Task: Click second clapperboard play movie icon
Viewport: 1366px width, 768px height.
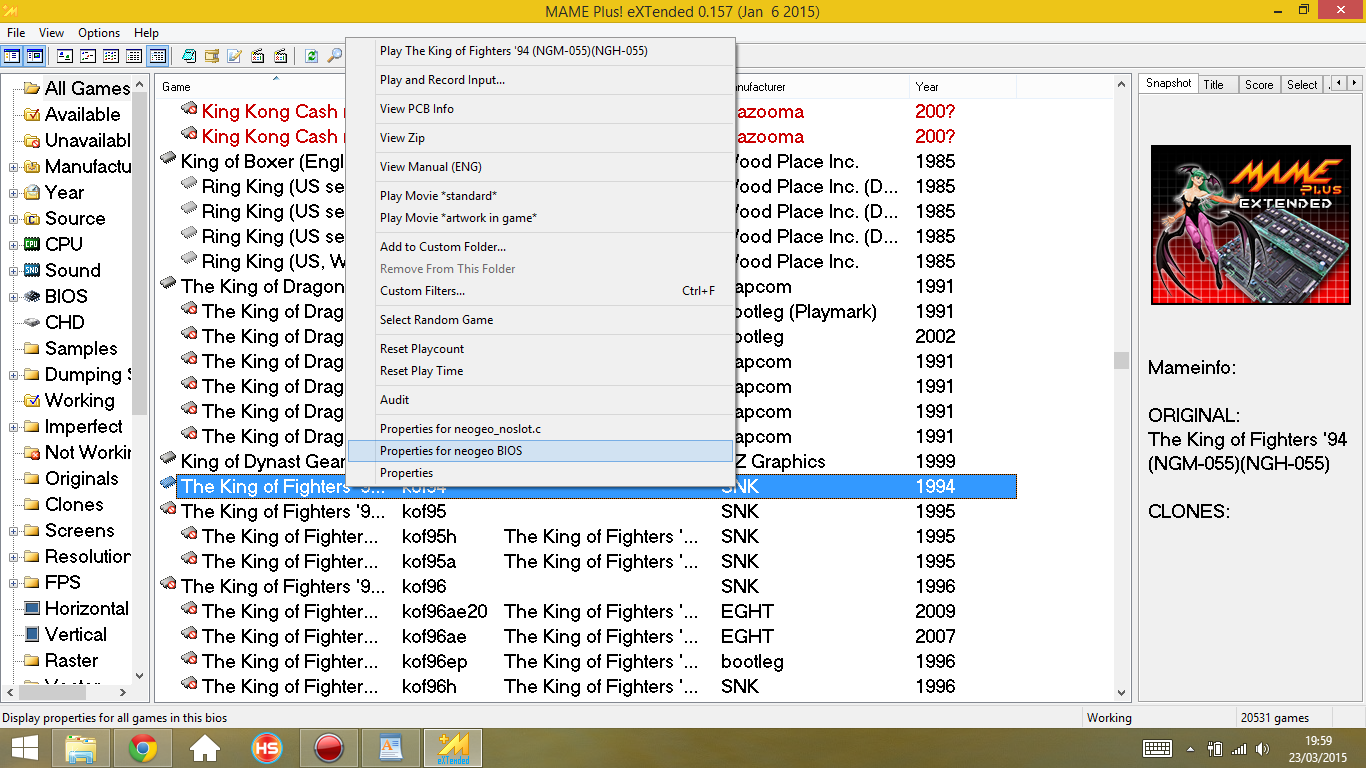Action: (x=281, y=56)
